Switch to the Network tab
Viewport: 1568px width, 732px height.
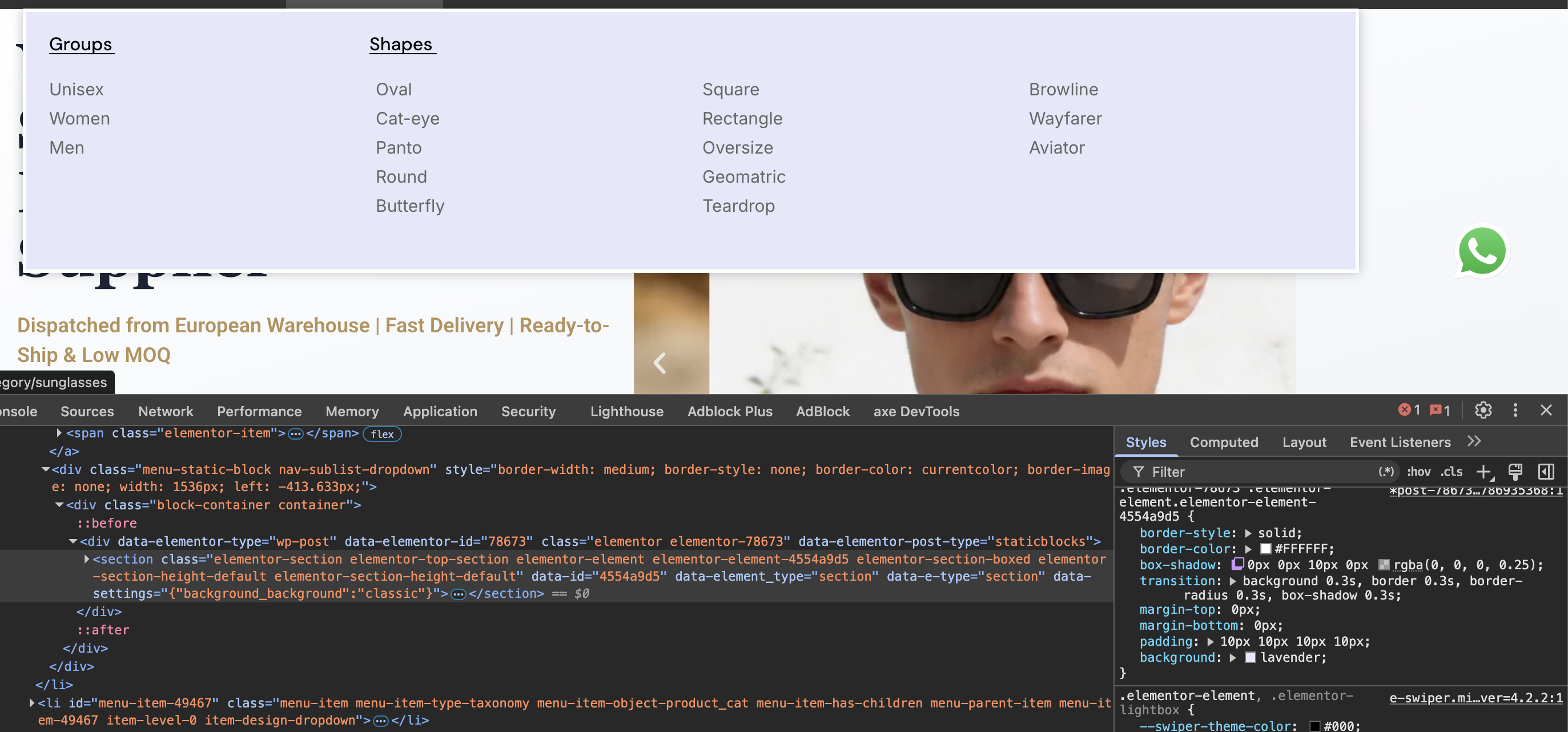coord(166,411)
